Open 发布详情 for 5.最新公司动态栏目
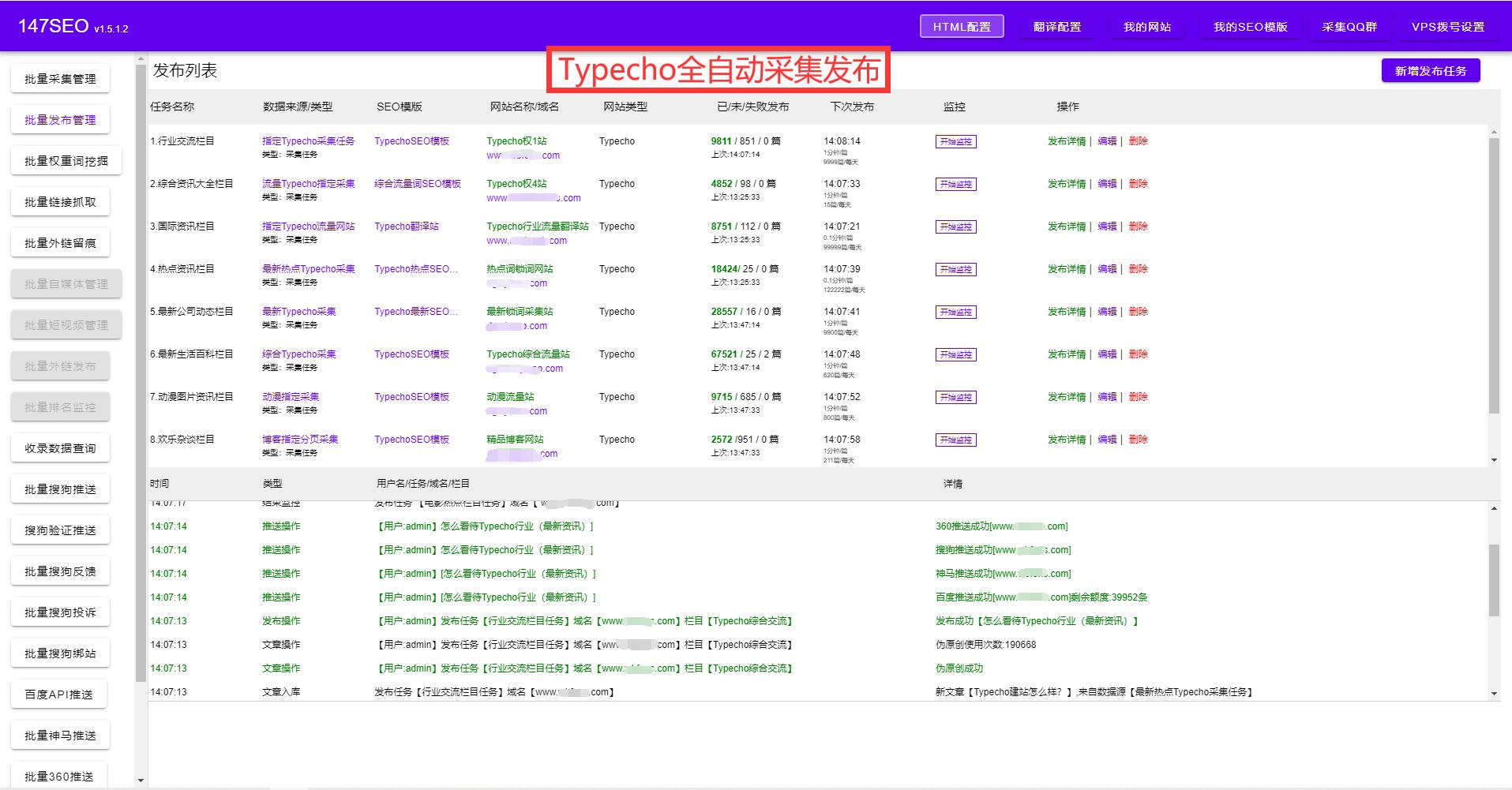 point(1067,312)
